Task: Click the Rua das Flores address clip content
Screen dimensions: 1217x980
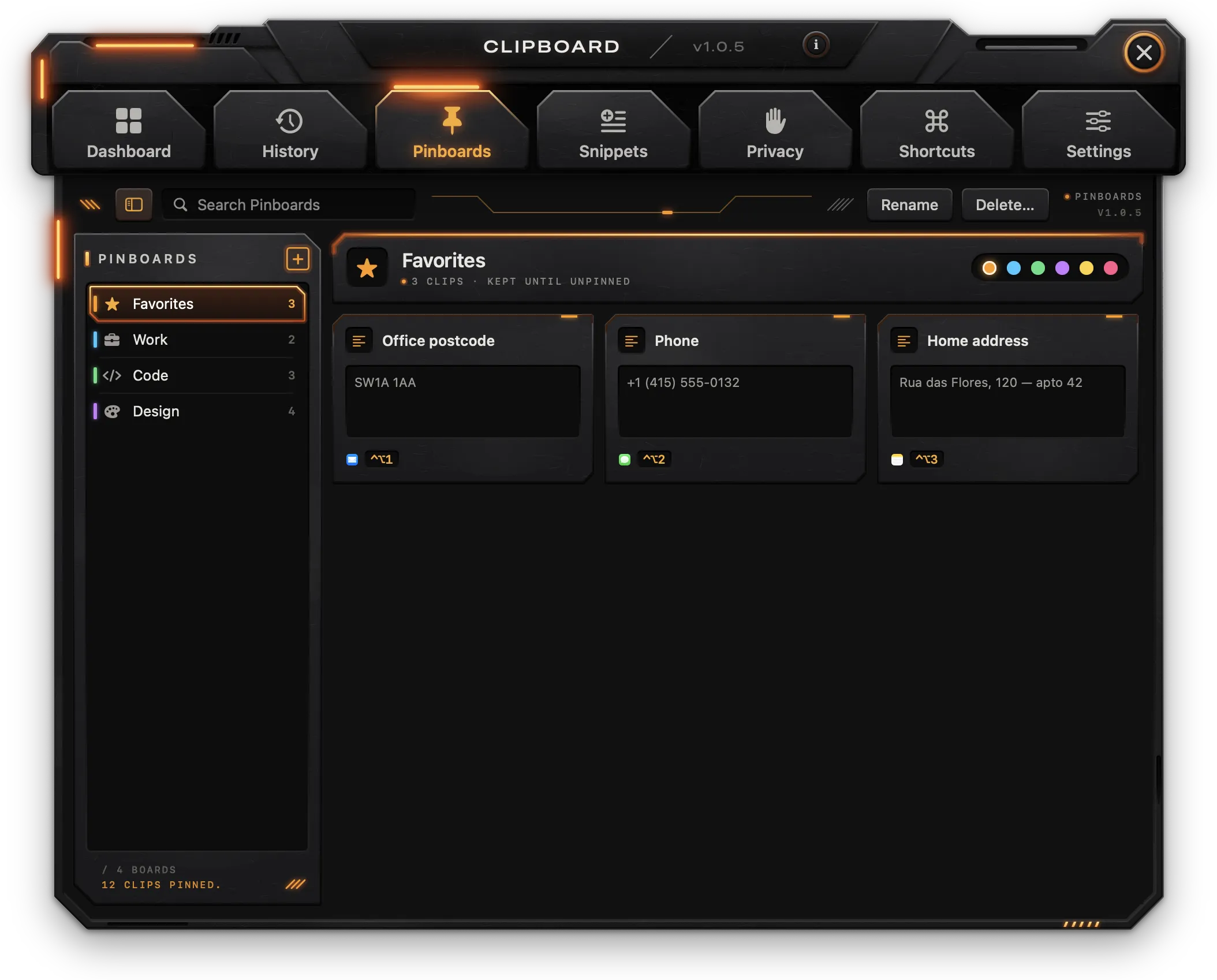Action: click(x=1008, y=401)
